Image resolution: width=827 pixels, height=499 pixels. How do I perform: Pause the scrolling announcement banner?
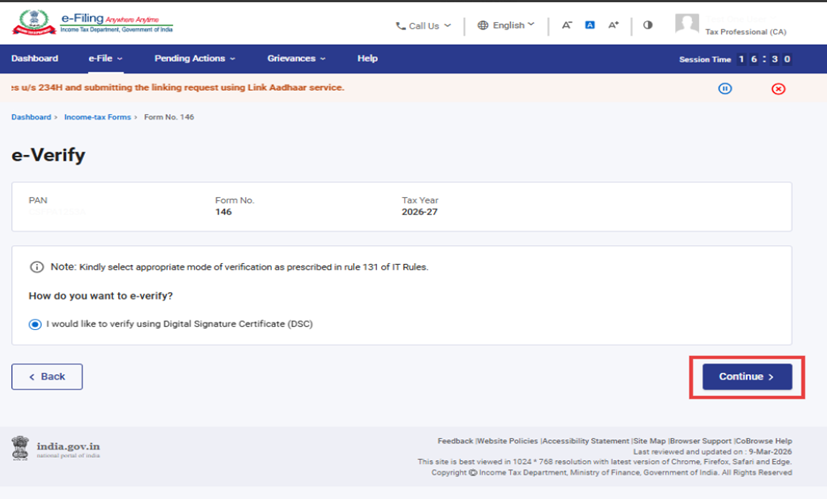click(x=725, y=88)
